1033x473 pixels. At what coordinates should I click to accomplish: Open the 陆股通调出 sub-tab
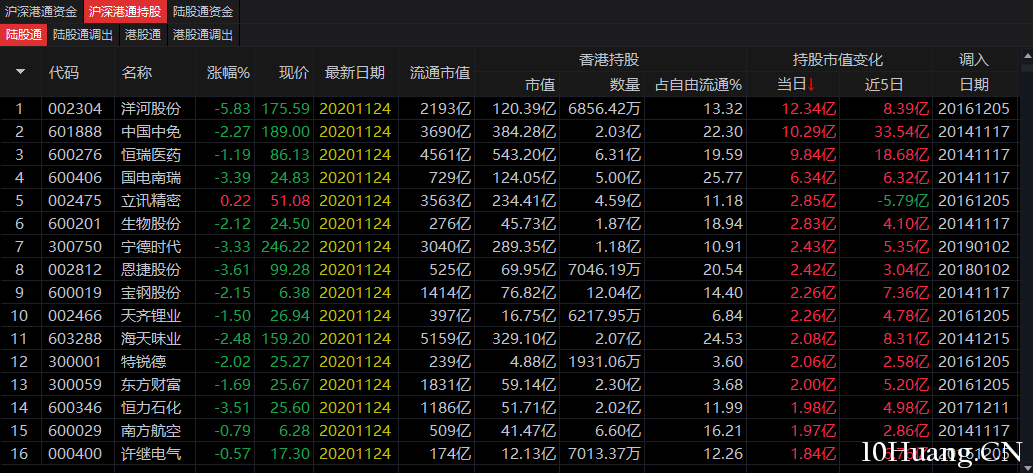pyautogui.click(x=83, y=35)
